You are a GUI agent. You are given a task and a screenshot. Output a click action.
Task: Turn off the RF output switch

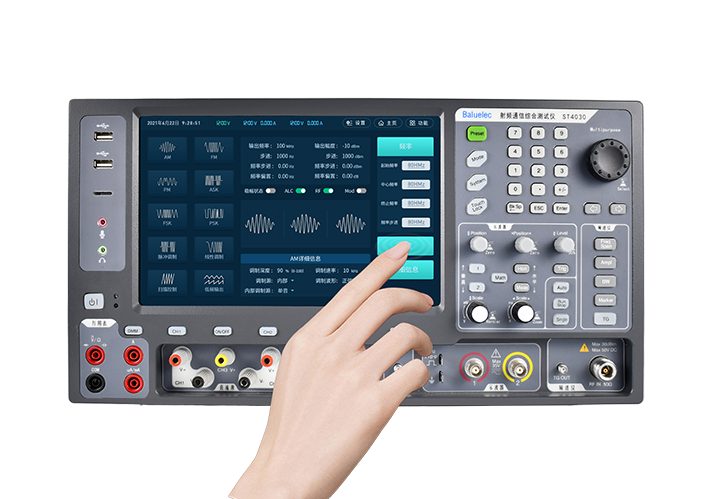click(x=327, y=189)
